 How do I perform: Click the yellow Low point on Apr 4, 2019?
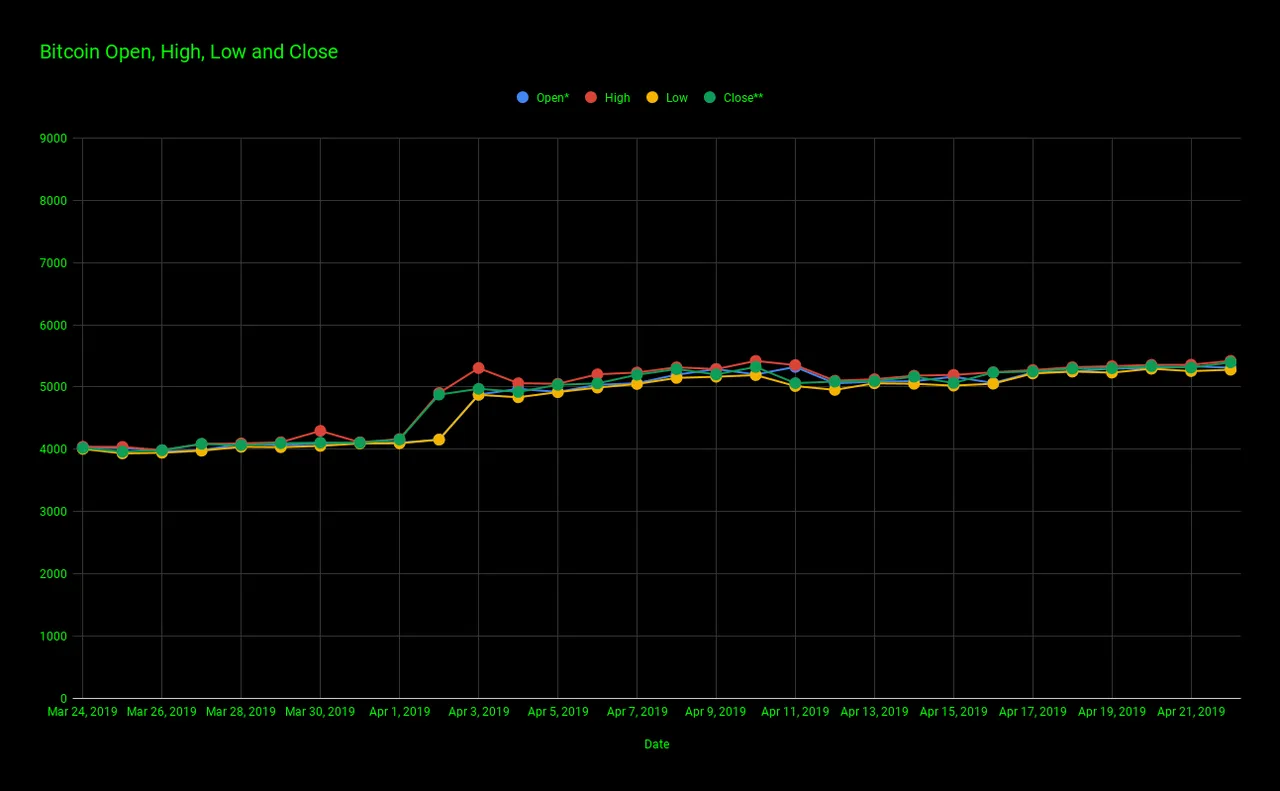518,397
